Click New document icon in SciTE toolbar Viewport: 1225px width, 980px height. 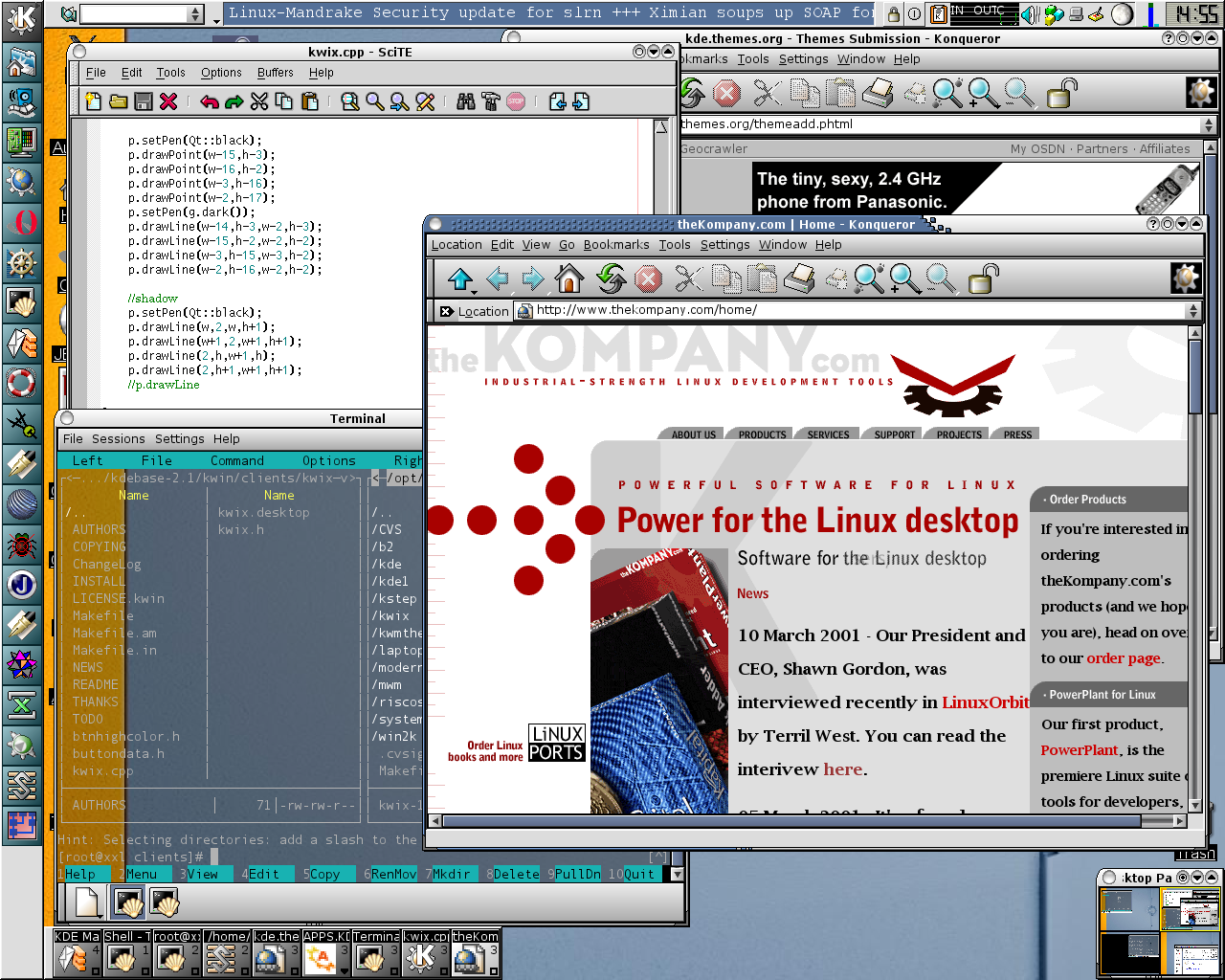point(94,101)
